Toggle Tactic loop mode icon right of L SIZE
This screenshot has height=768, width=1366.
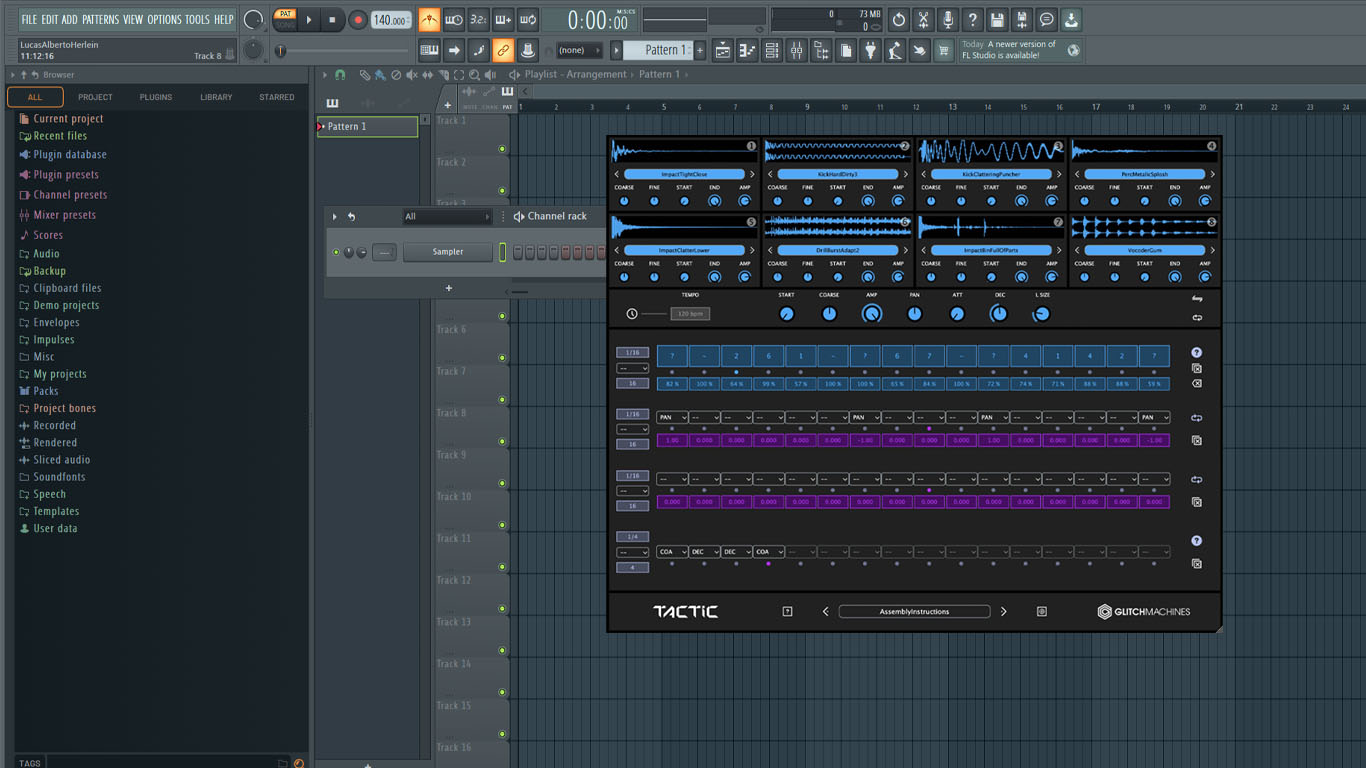[x=1196, y=318]
